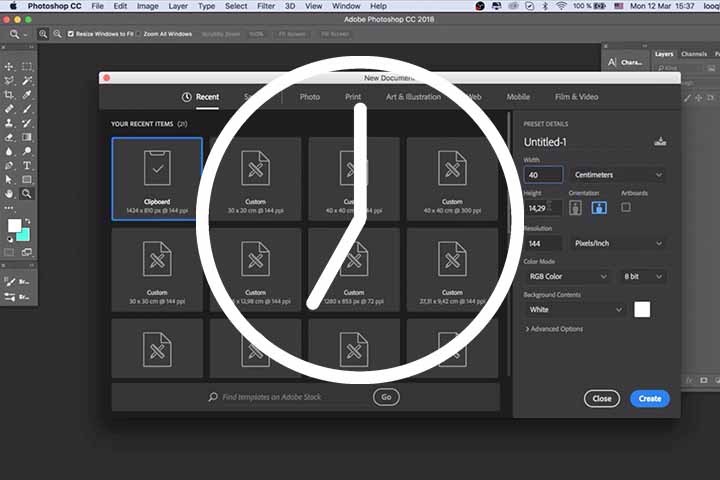Select the History Brush tool
Screen dimensions: 720x480
27,123
